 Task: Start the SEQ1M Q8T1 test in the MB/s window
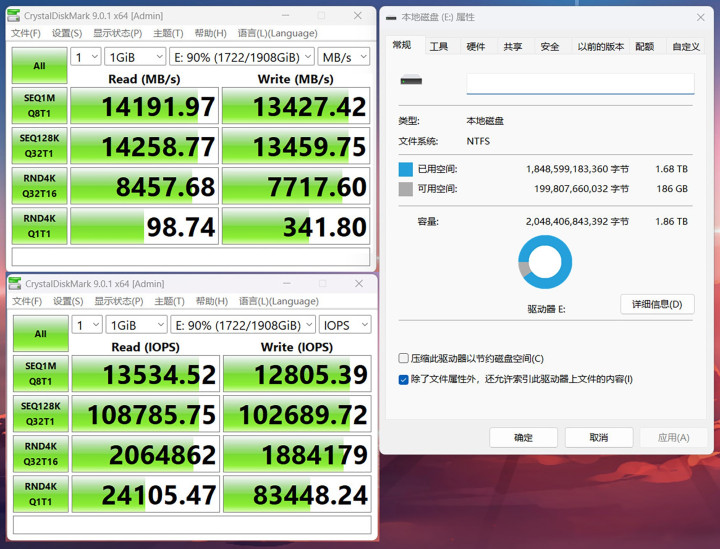pos(40,106)
